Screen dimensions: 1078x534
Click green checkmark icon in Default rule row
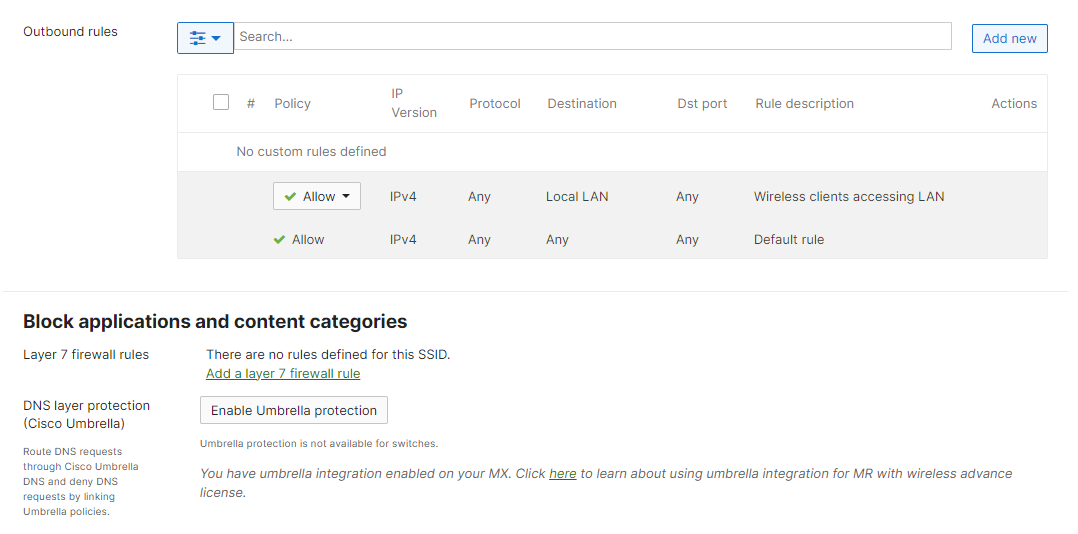pos(280,240)
